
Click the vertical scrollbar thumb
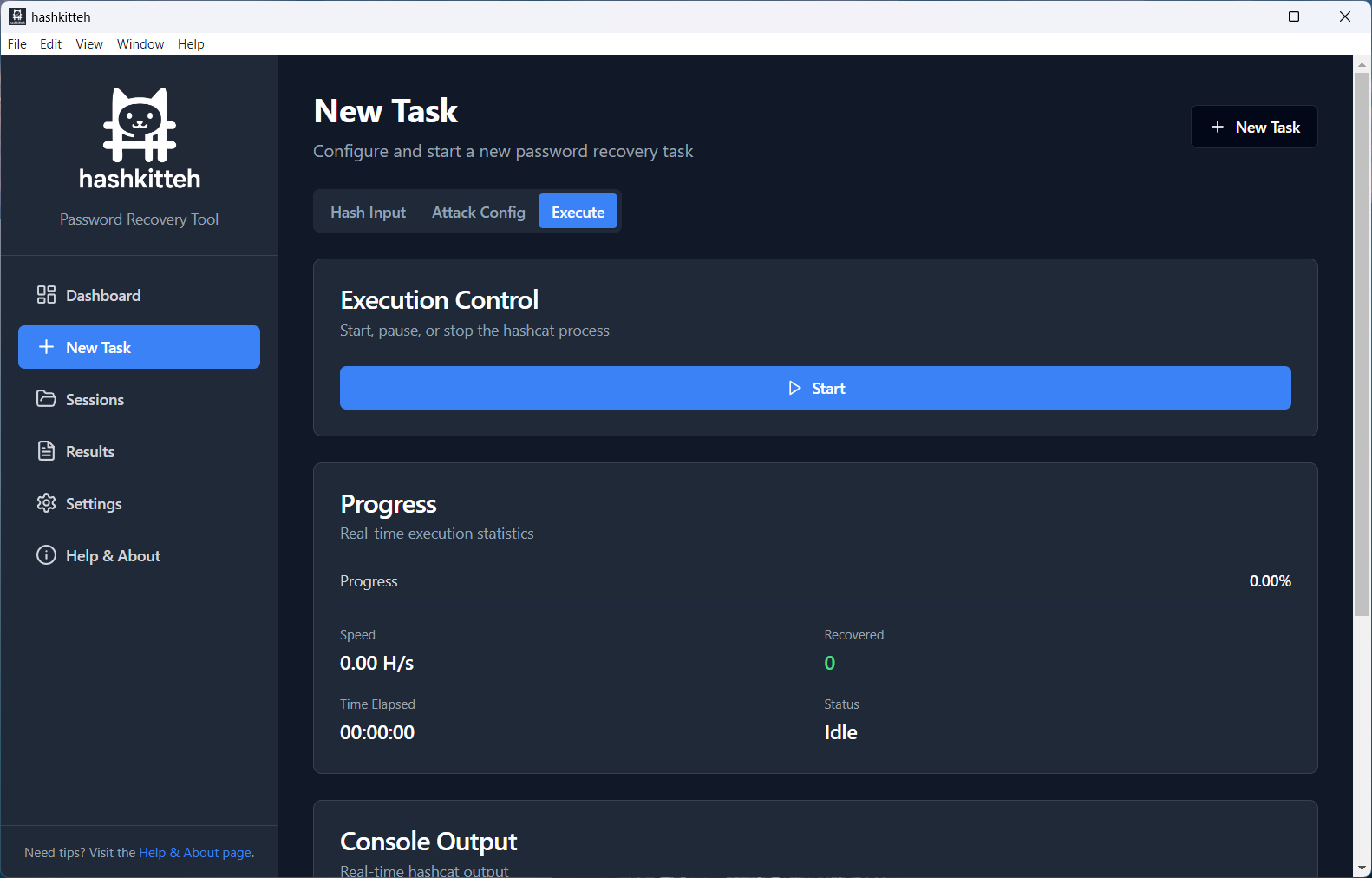[x=1362, y=344]
